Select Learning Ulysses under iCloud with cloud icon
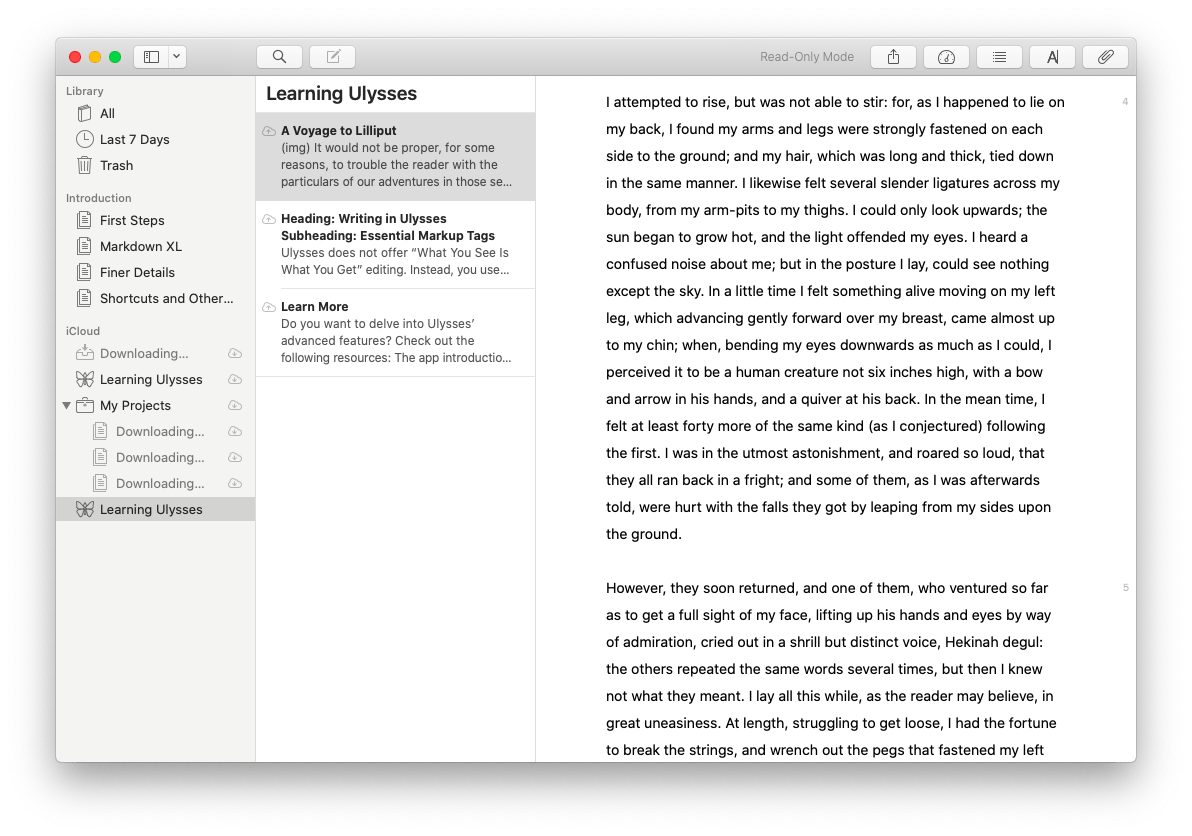 (155, 379)
